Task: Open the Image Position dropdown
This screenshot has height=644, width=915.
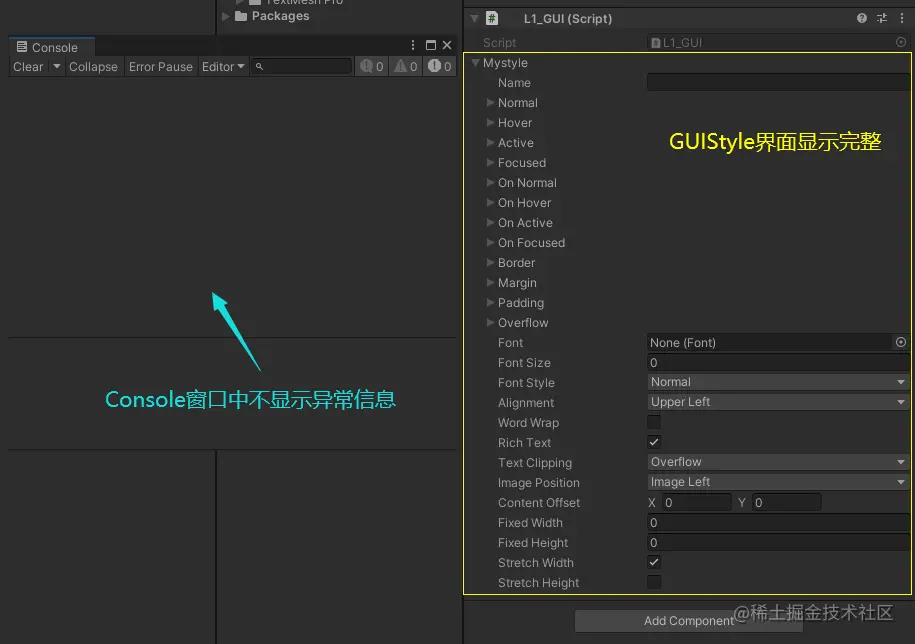Action: coord(778,481)
